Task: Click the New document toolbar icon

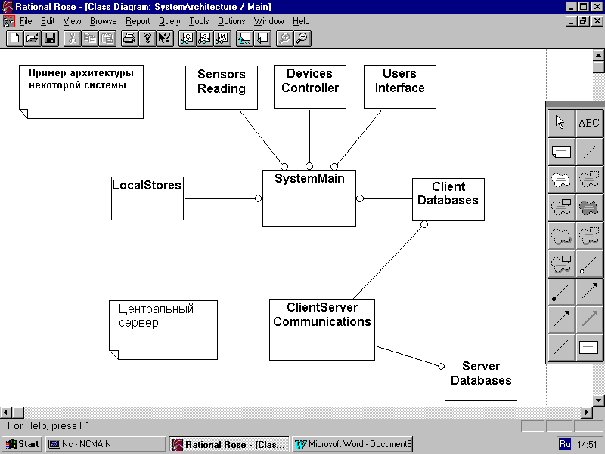Action: click(14, 38)
